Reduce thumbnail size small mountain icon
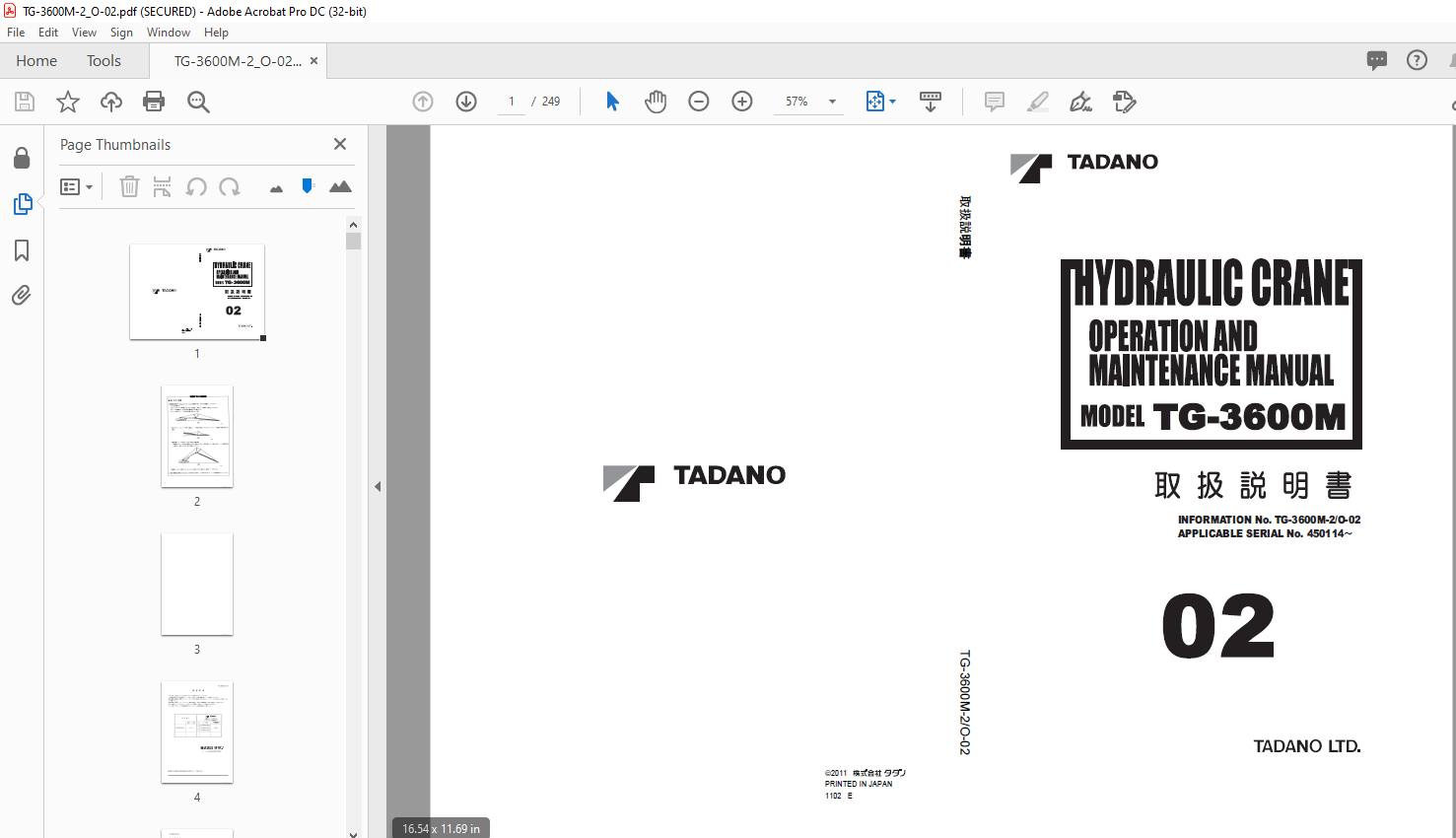Viewport: 1456px width, 838px height. pos(276,188)
